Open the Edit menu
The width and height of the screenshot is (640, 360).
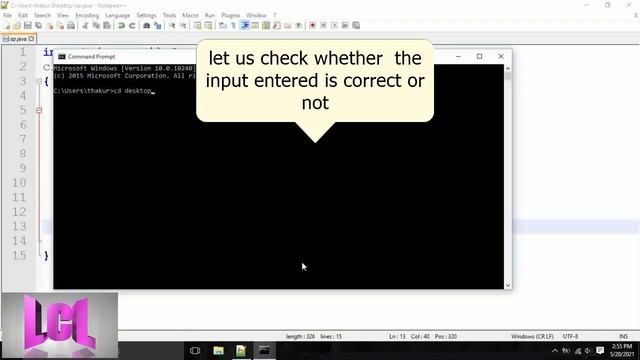[23, 16]
